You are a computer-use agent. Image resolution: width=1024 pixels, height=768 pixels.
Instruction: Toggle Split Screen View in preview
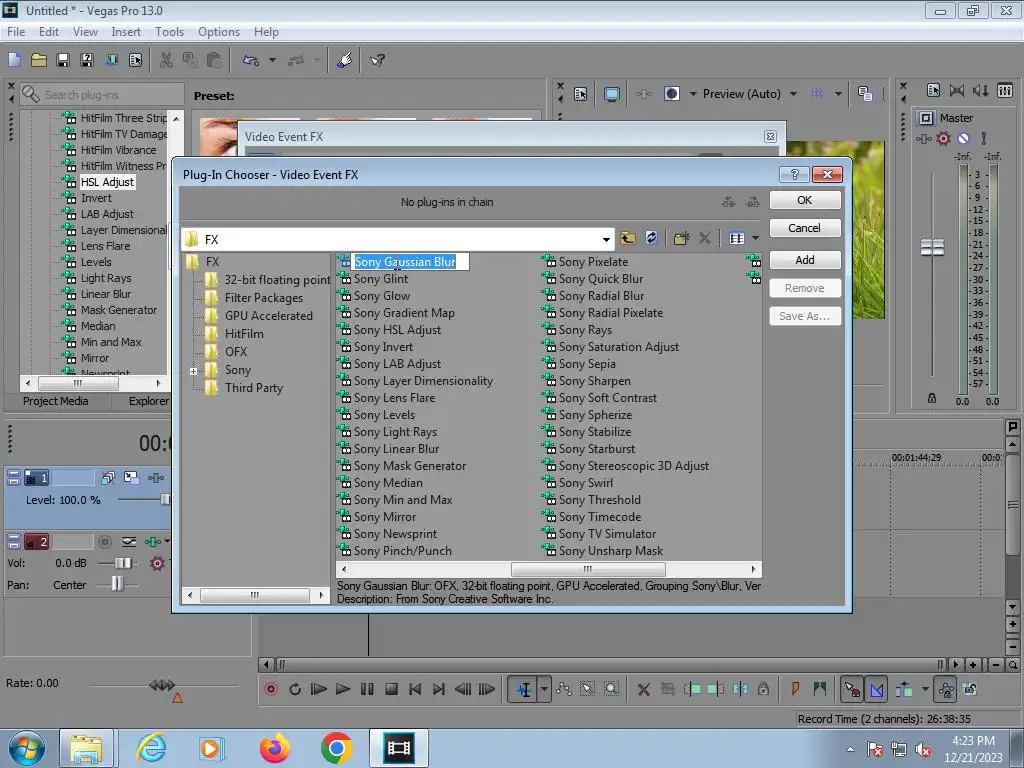671,94
